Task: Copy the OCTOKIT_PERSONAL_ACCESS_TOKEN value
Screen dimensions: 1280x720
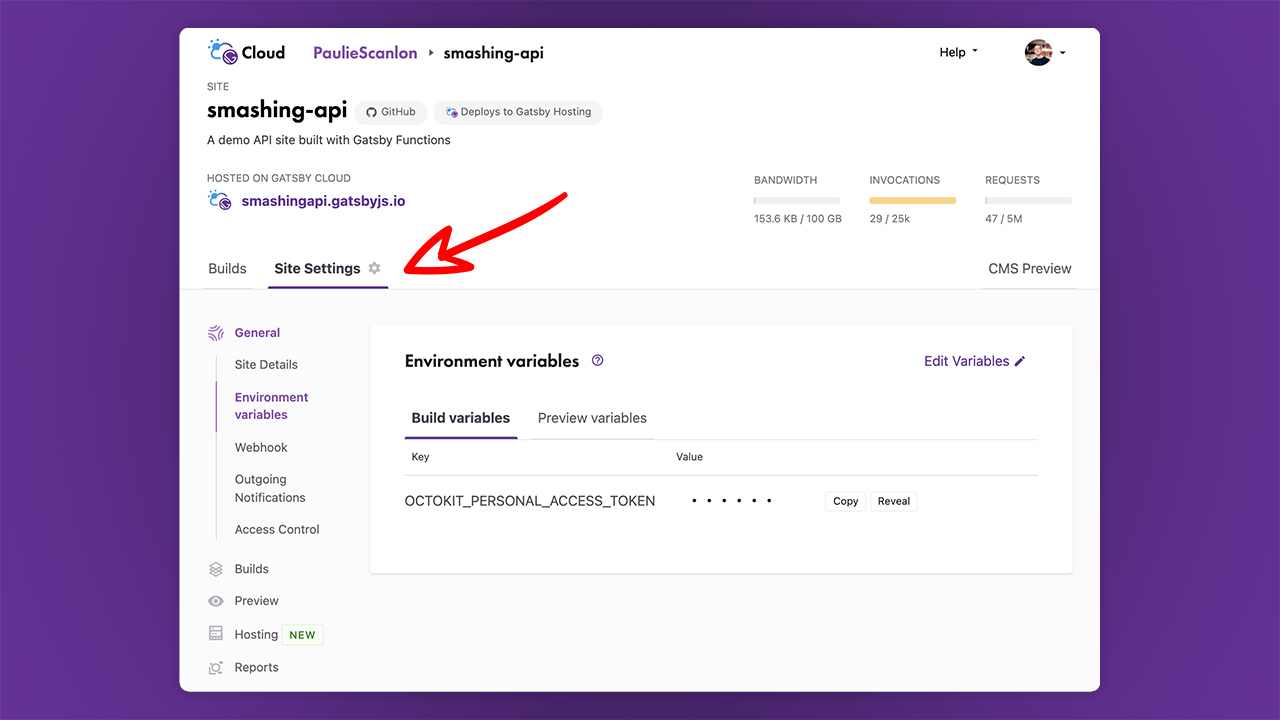Action: [845, 500]
